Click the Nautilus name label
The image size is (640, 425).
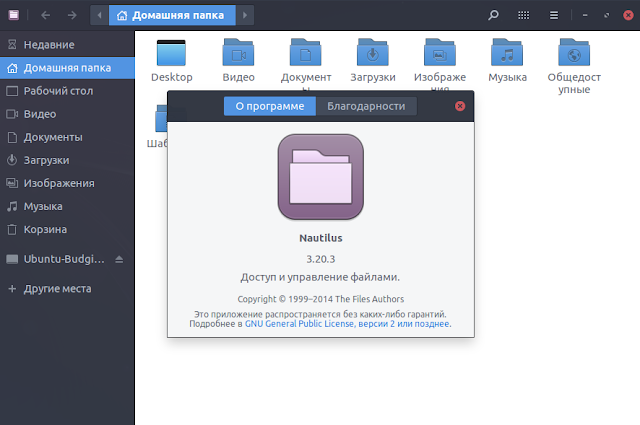click(321, 238)
